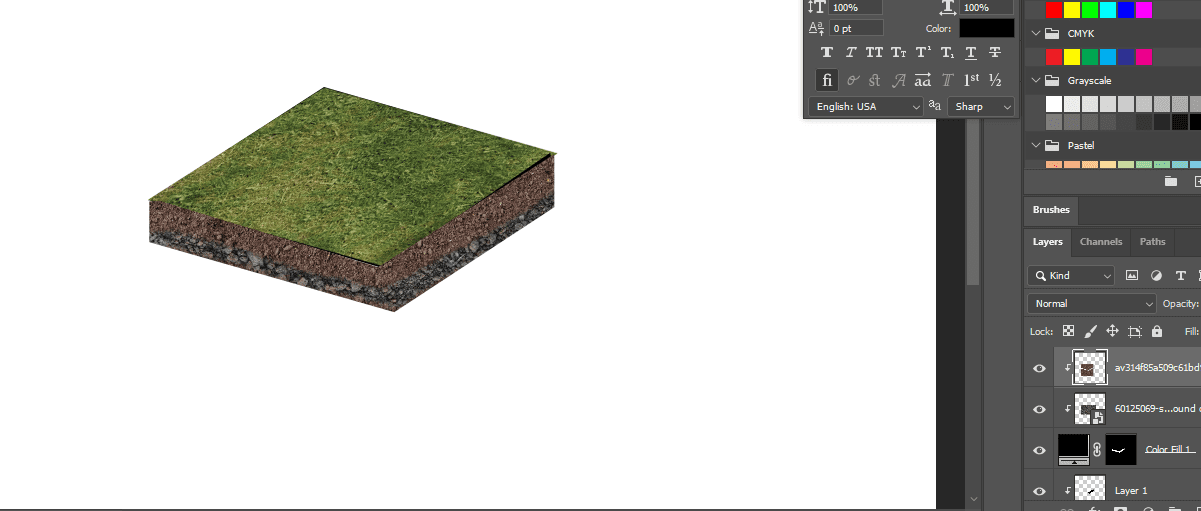Toggle Fractions (½) OpenType icon
Image resolution: width=1201 pixels, height=511 pixels.
[x=995, y=80]
